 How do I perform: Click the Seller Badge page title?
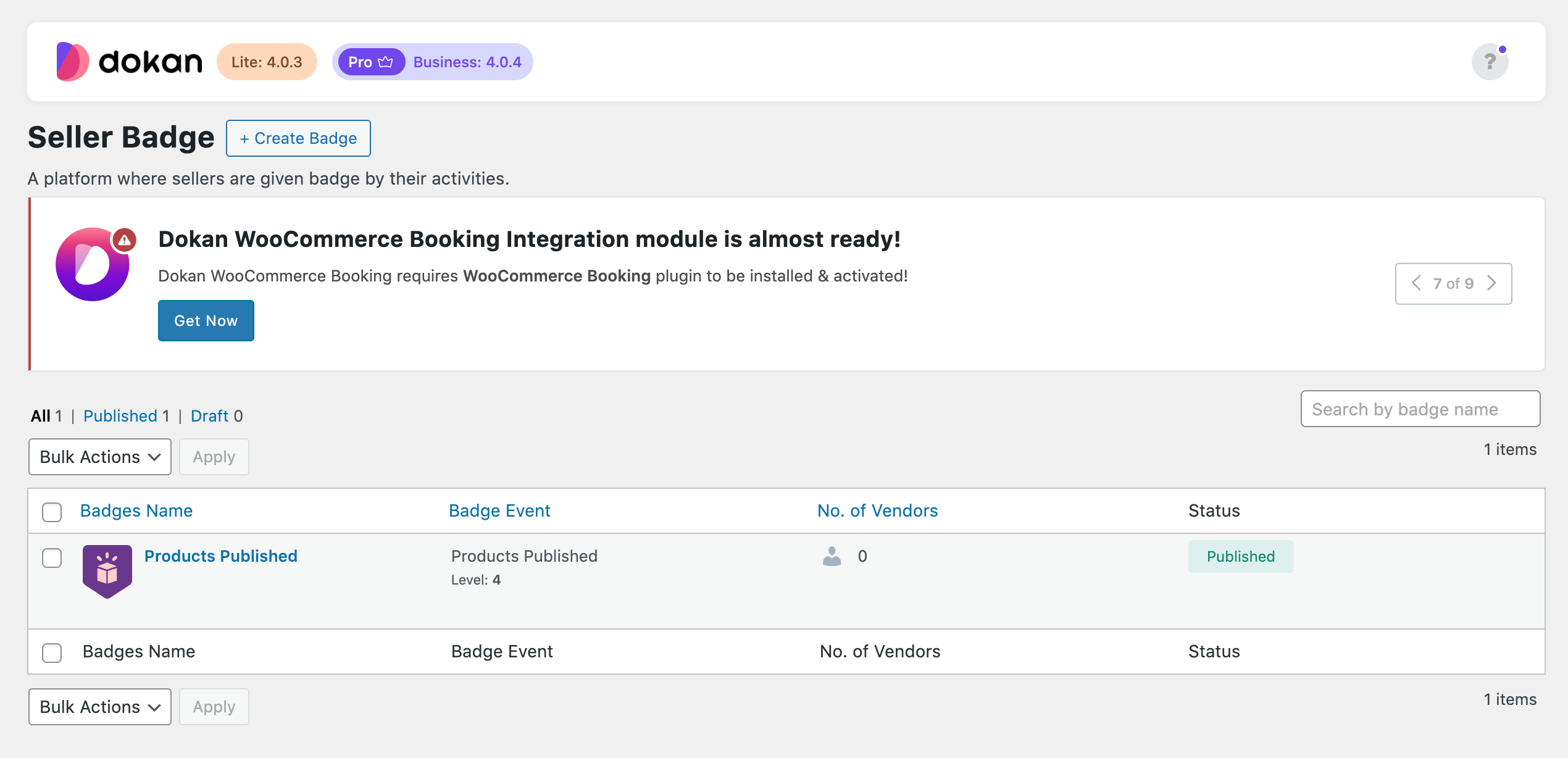click(x=121, y=138)
